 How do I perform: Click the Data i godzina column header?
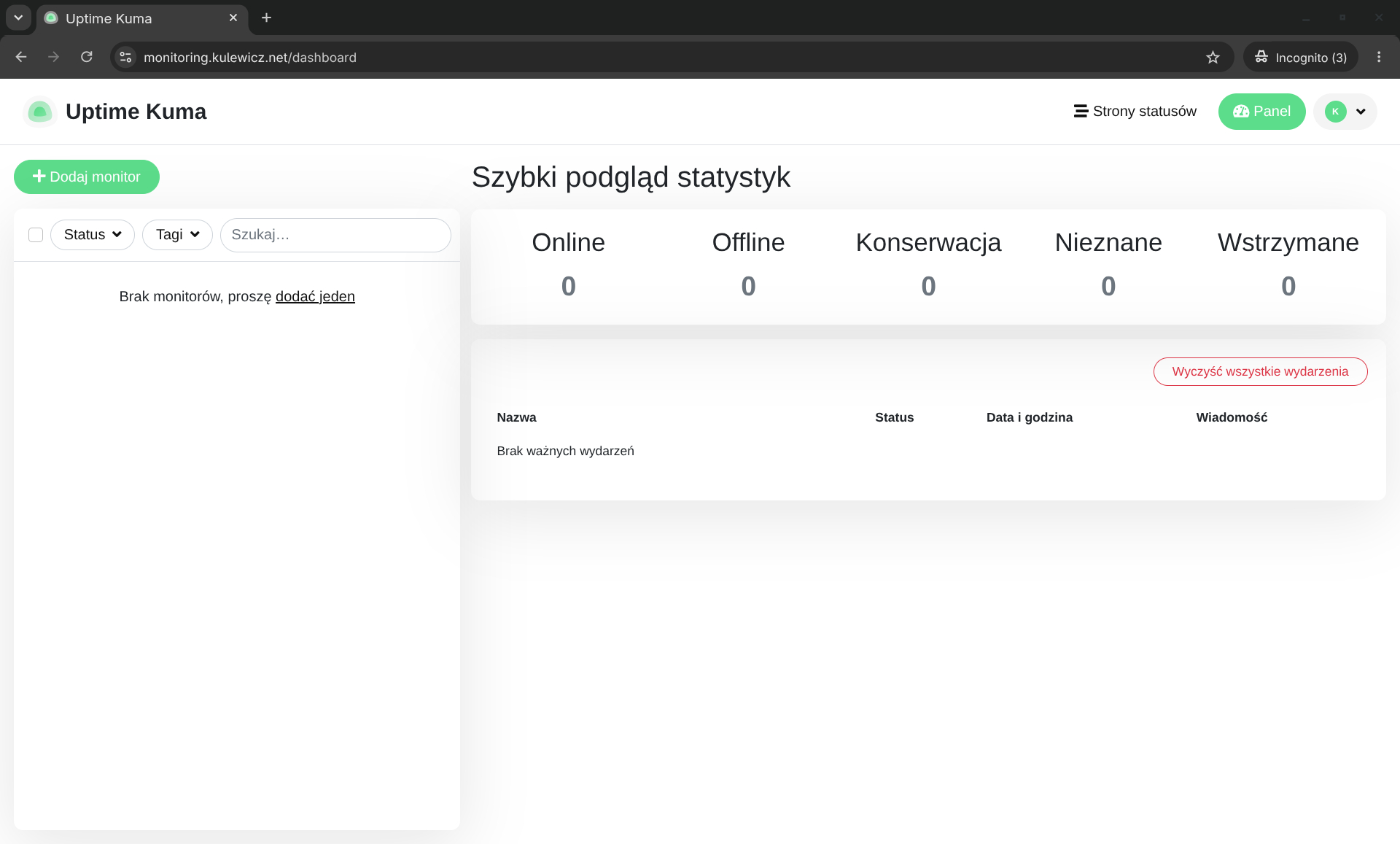coord(1030,417)
